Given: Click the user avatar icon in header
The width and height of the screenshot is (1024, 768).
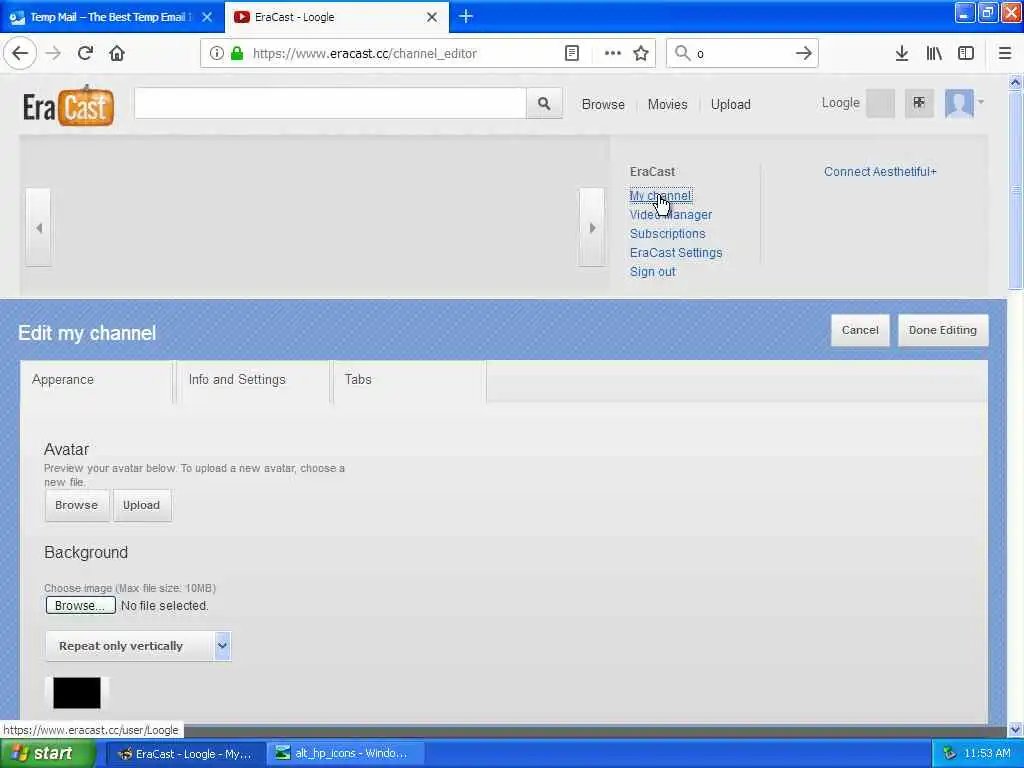Looking at the screenshot, I should point(959,103).
